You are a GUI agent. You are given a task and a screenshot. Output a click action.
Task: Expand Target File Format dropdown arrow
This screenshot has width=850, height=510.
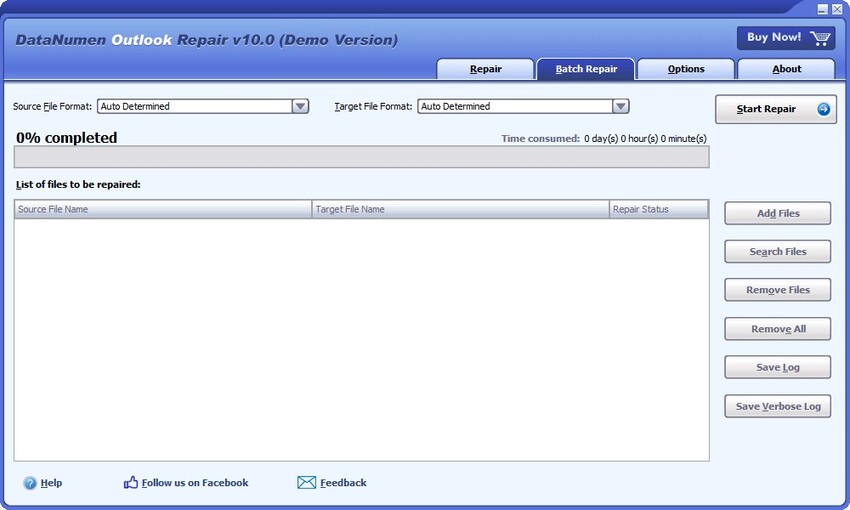pos(620,106)
